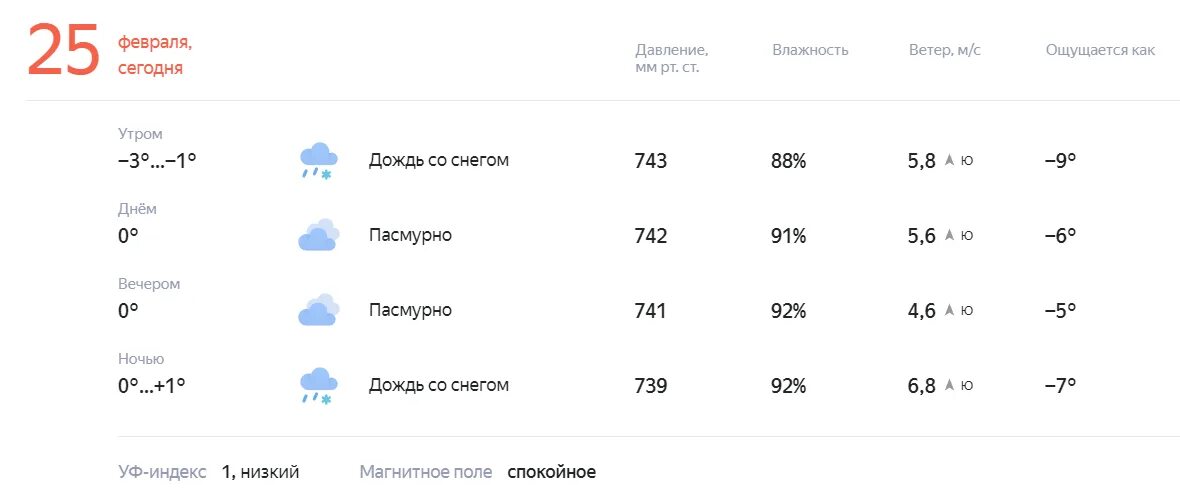Click the daytime overcast cloud icon

coord(318,235)
